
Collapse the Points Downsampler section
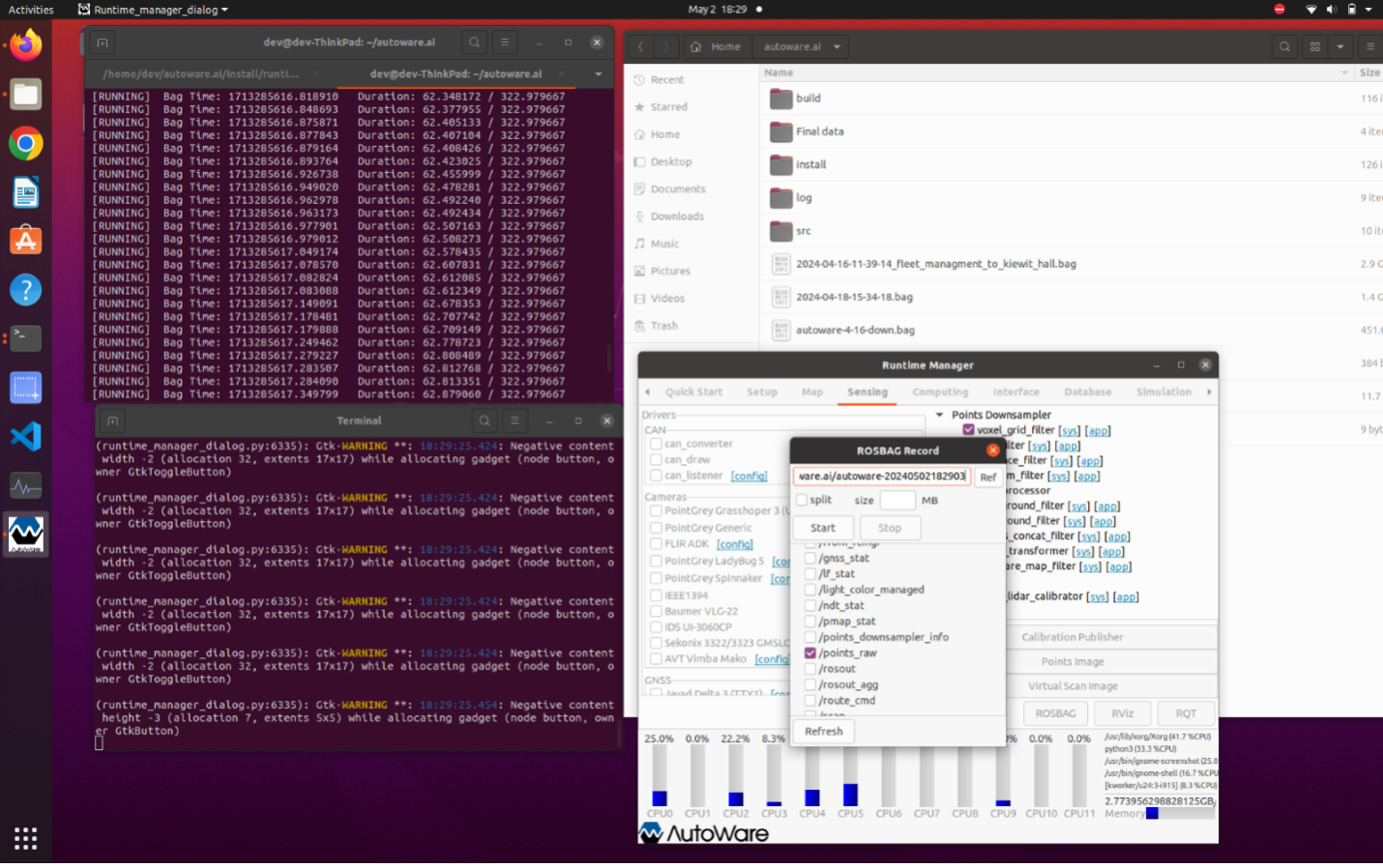pyautogui.click(x=939, y=415)
